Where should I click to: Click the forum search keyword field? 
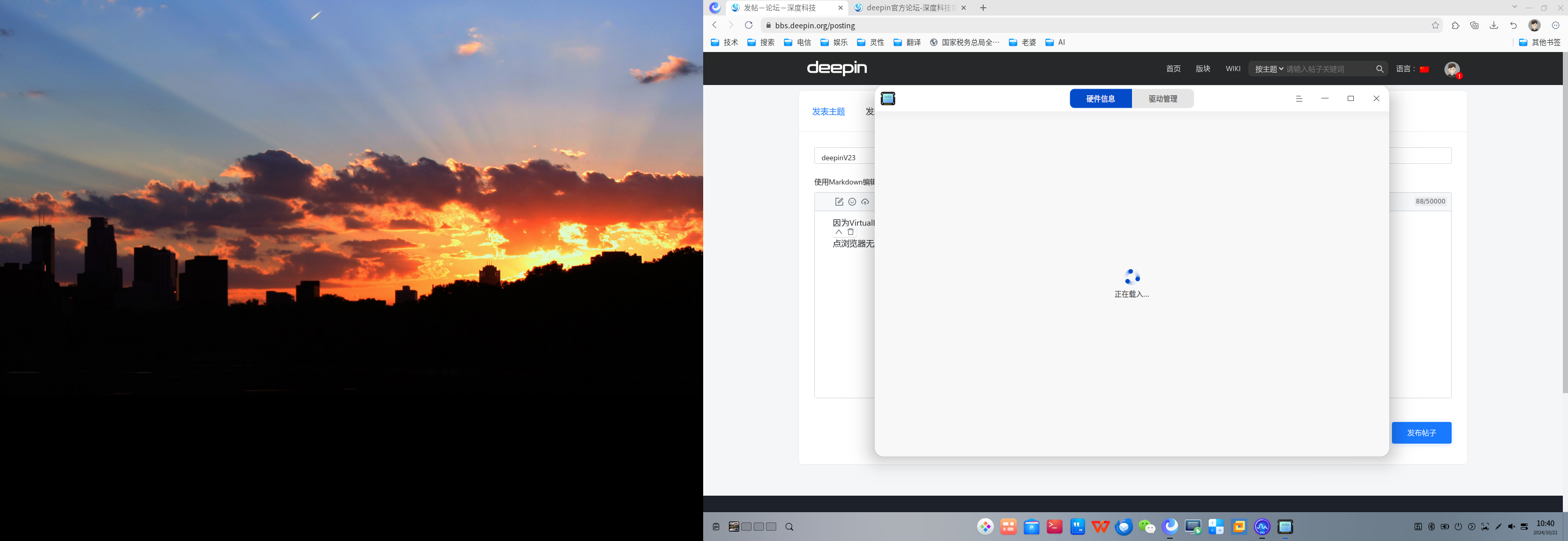tap(1329, 70)
